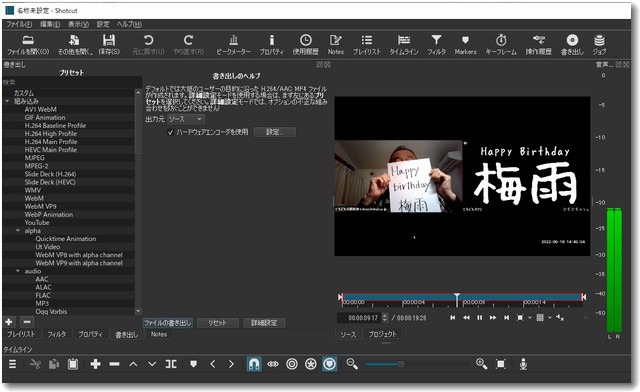Image resolution: width=640 pixels, height=392 pixels.
Task: Toggle ripple all tracks button
Action: [x=311, y=364]
